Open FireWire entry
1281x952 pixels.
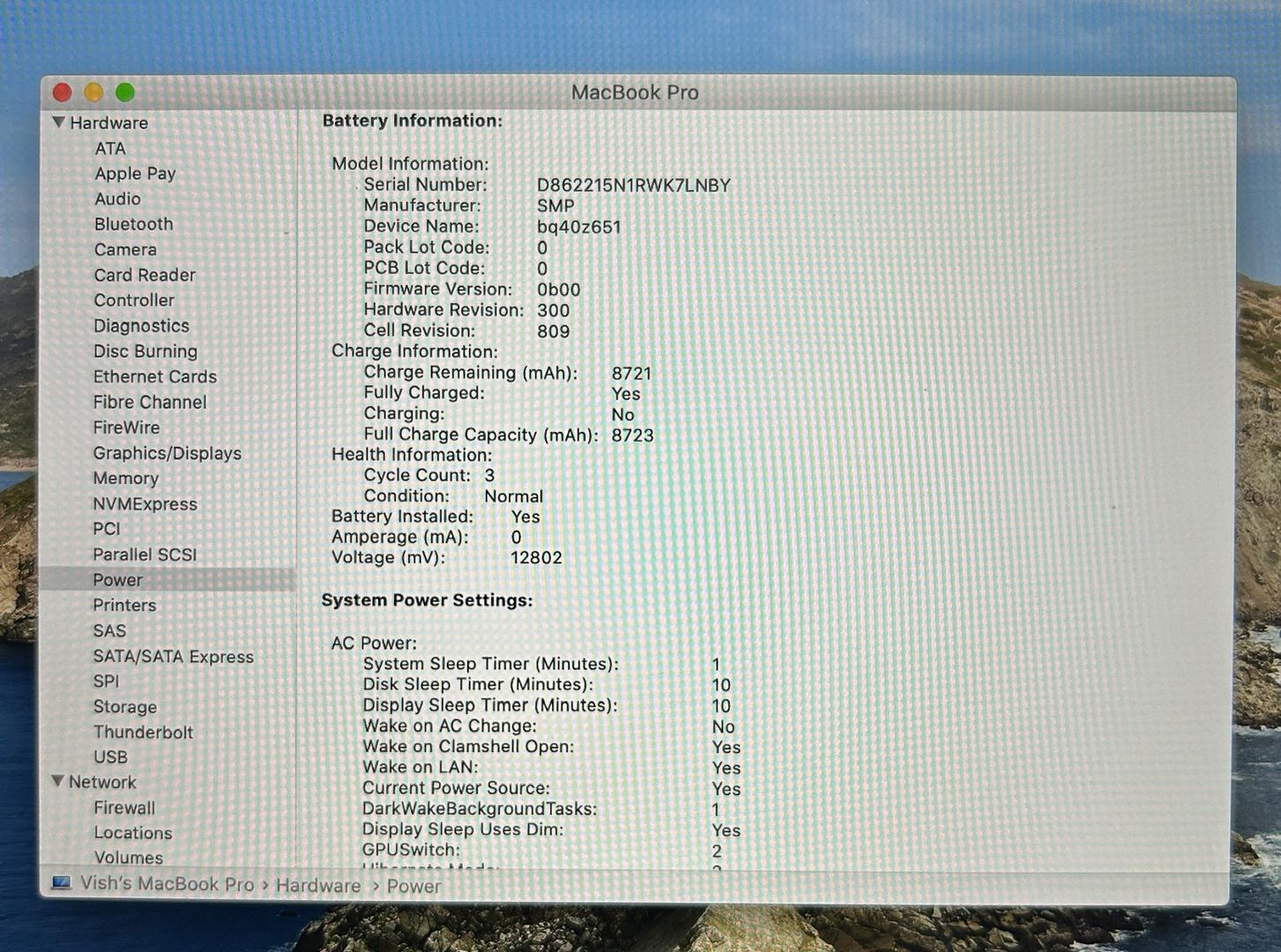tap(127, 428)
